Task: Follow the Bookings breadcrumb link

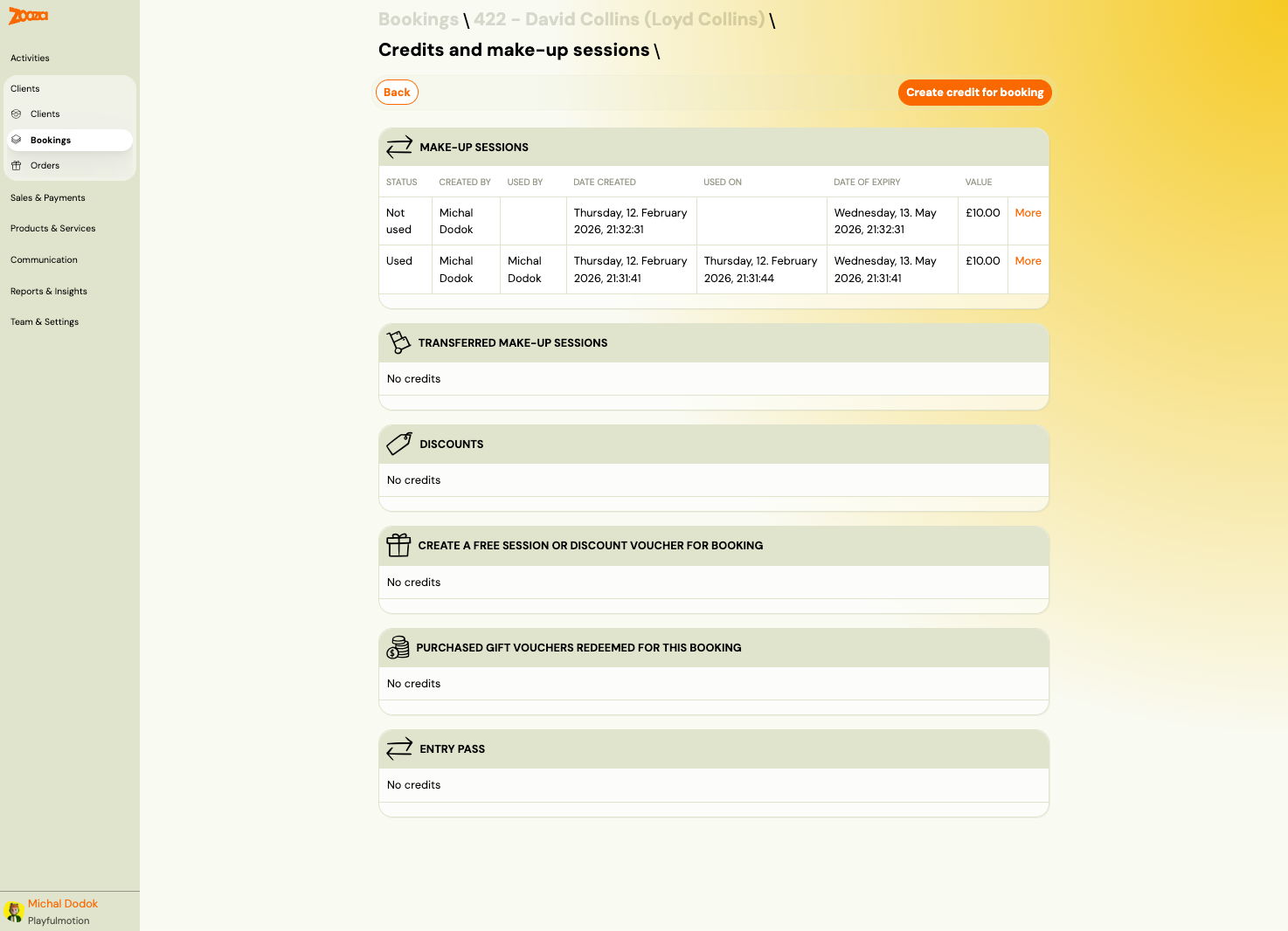Action: coord(419,19)
